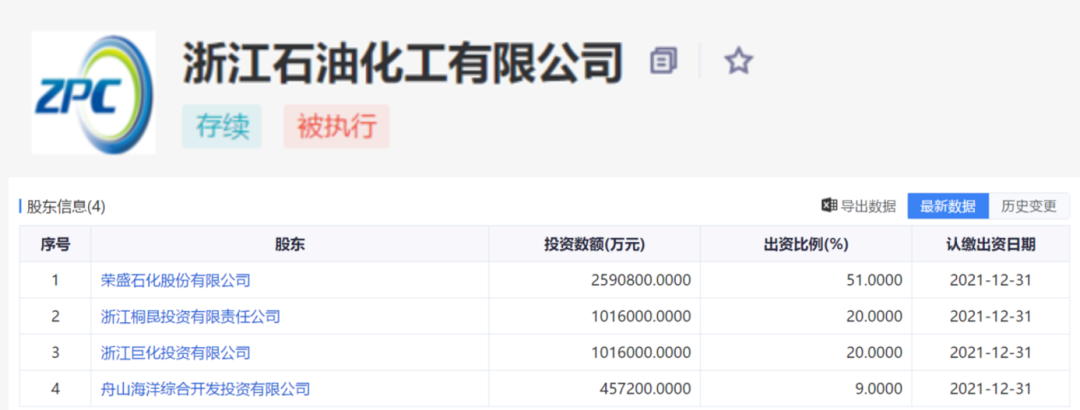The image size is (1080, 410).
Task: Click the 存续 status tag
Action: click(x=222, y=127)
